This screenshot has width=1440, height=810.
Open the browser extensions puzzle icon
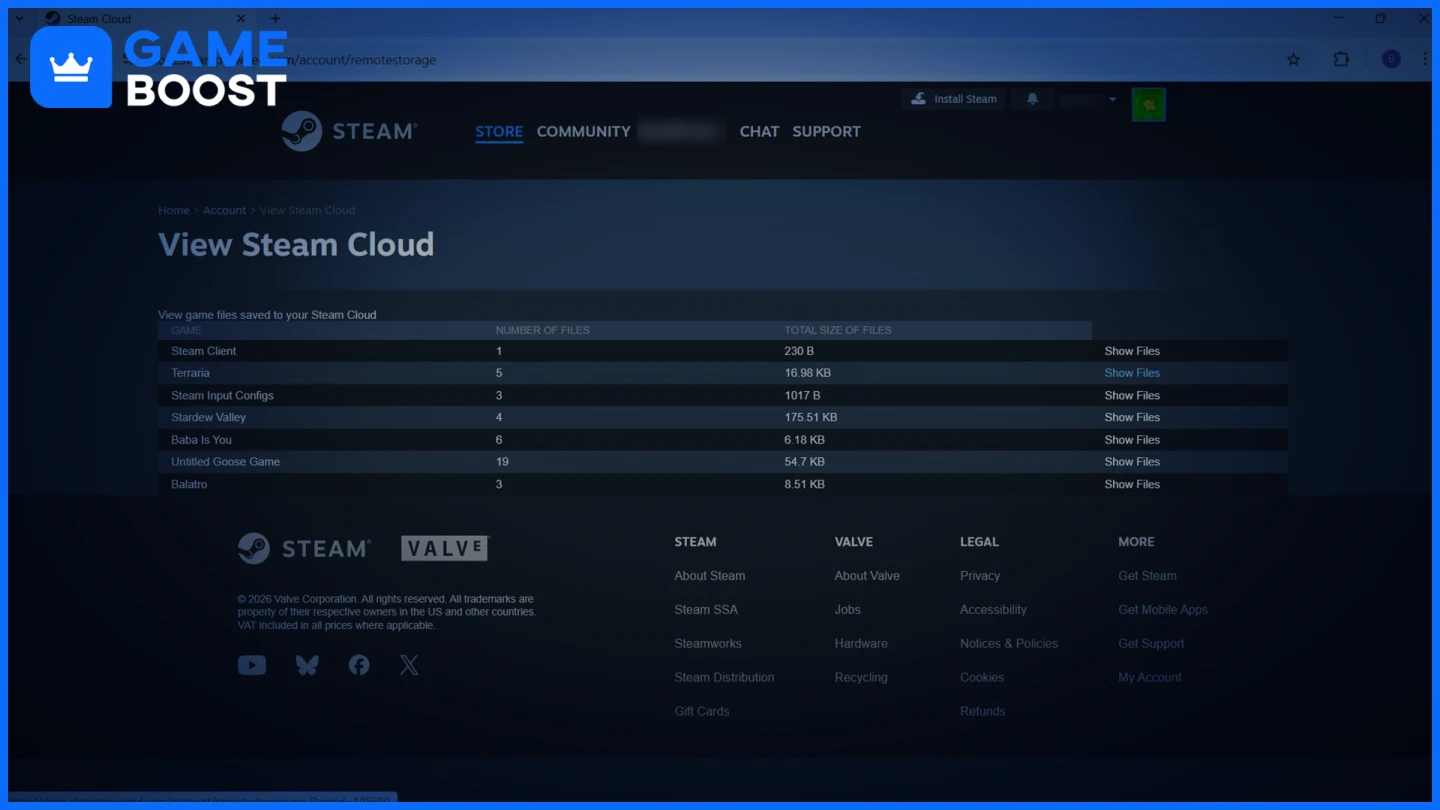click(1341, 59)
